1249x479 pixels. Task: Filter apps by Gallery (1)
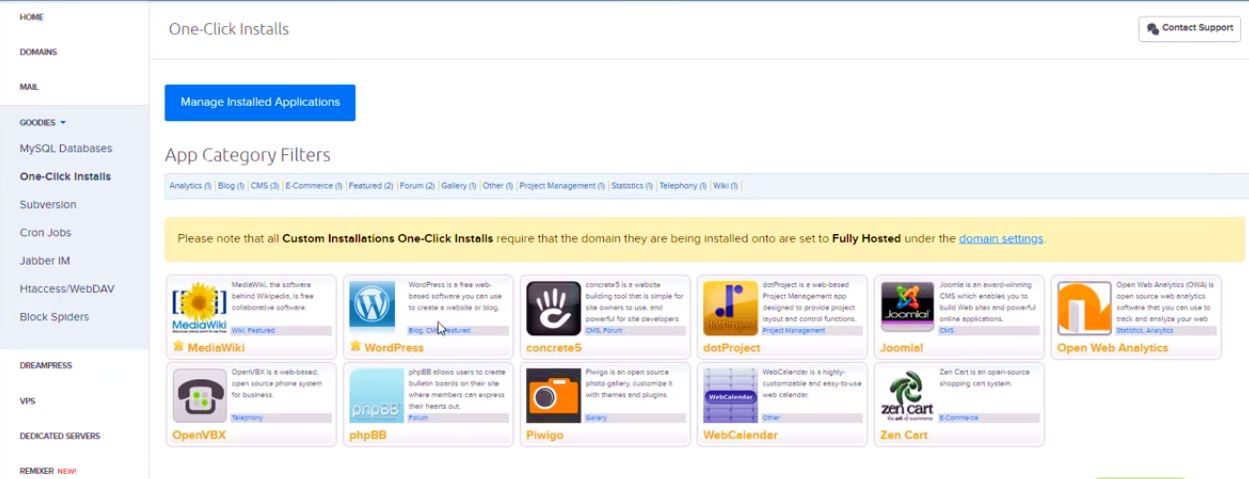pos(458,186)
